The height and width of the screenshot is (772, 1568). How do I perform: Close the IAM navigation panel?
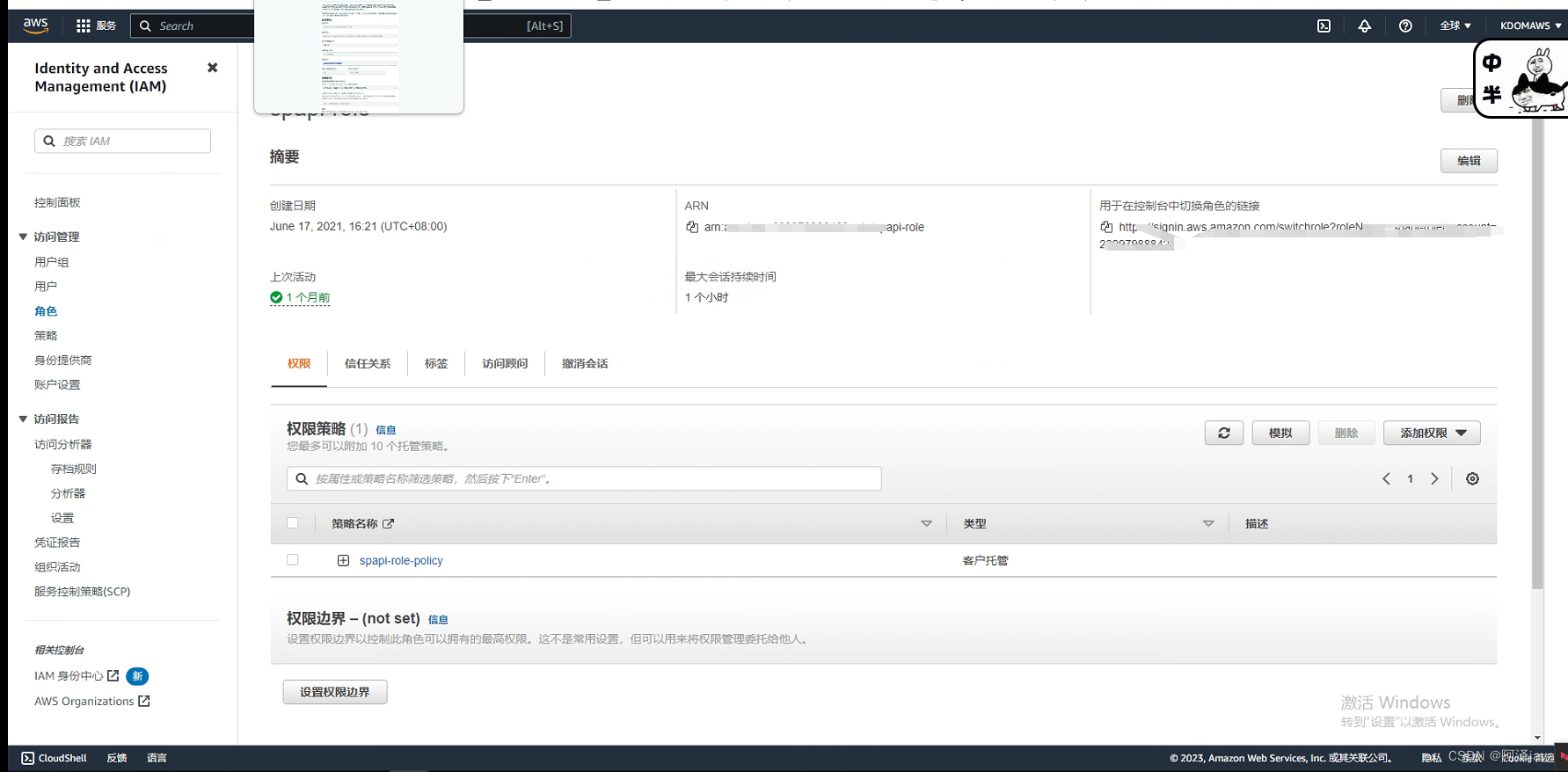(x=212, y=68)
